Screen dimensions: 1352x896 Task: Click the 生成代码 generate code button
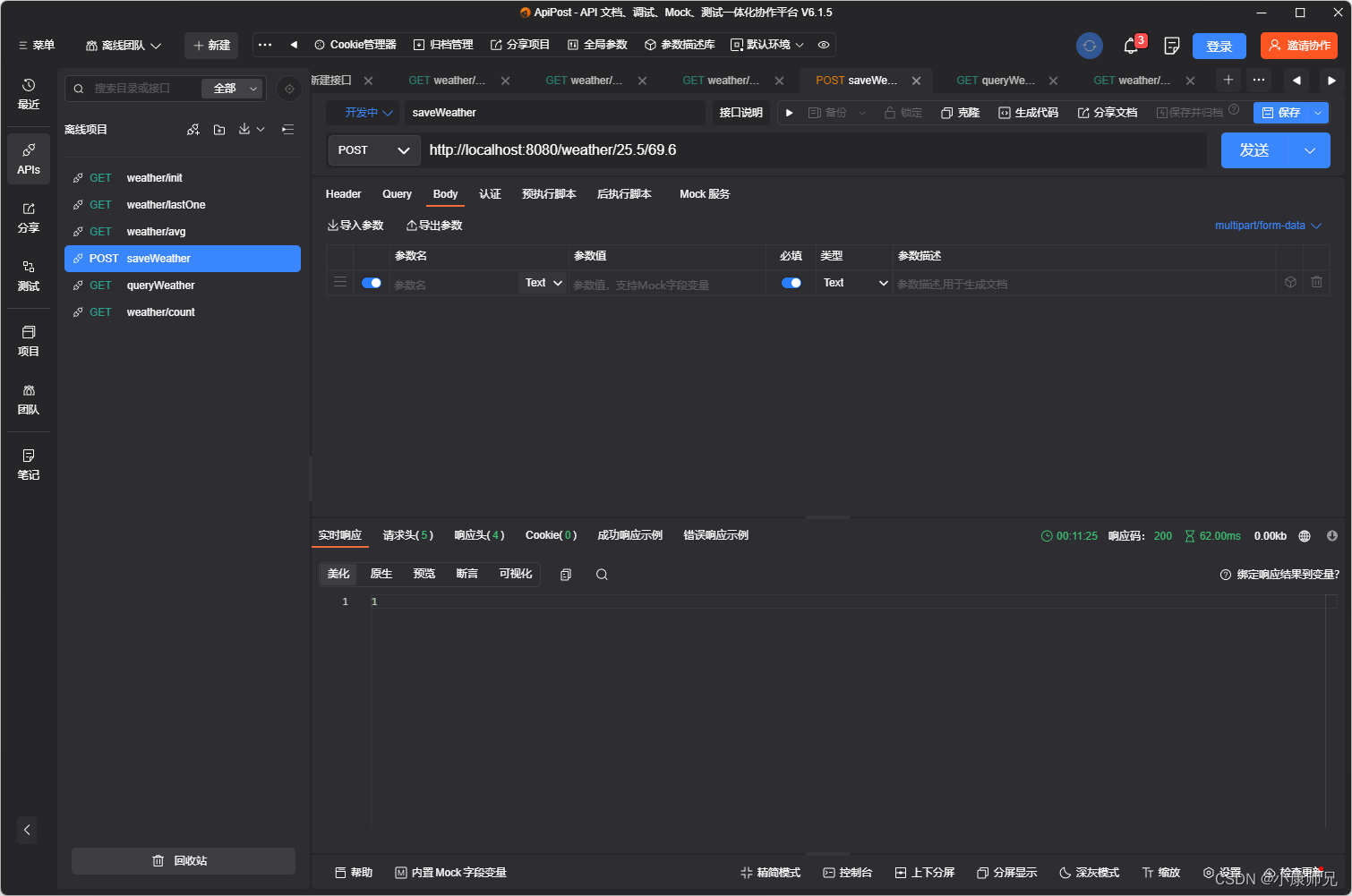1029,113
